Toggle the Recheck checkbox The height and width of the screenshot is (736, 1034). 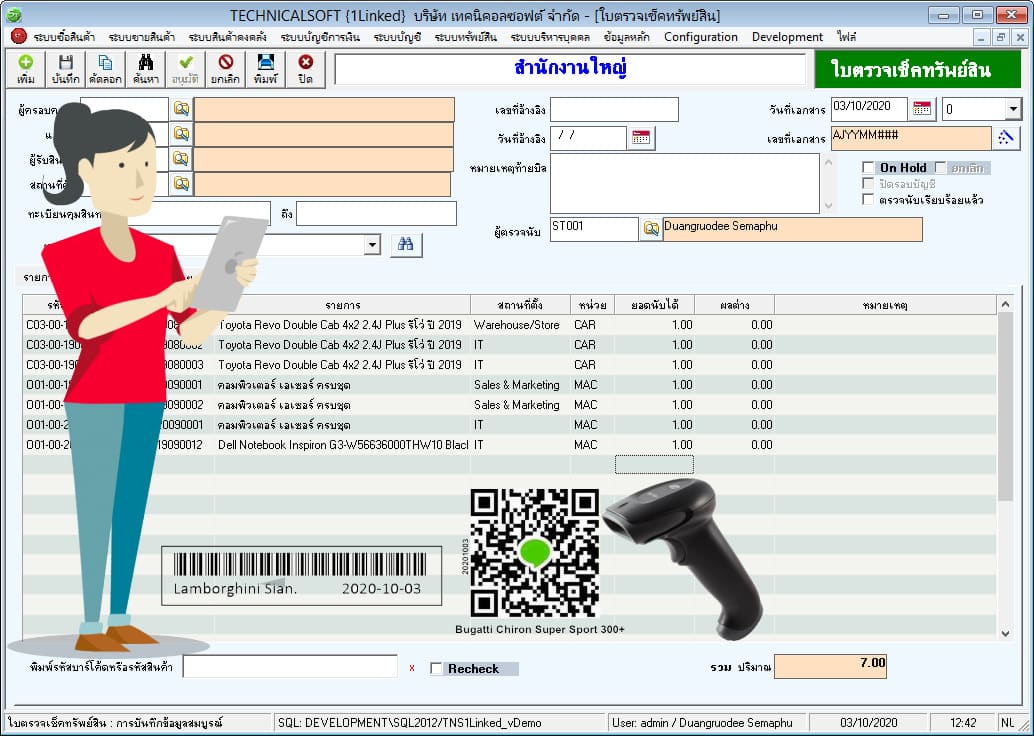coord(436,669)
